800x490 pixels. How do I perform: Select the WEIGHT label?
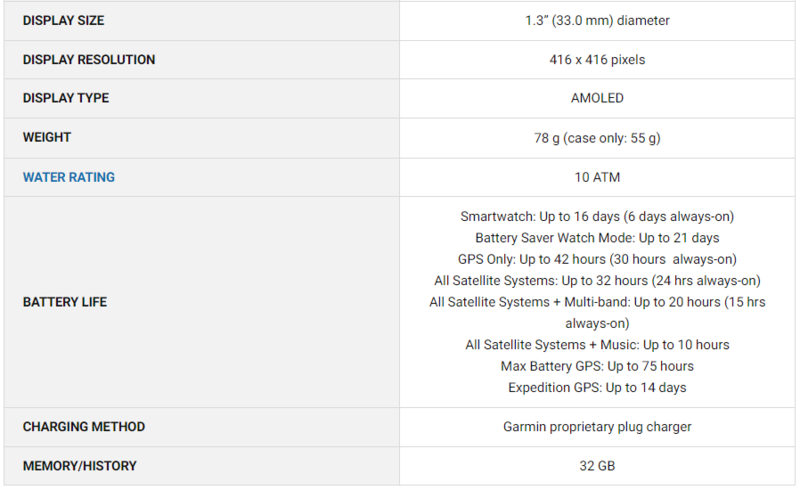pos(46,137)
